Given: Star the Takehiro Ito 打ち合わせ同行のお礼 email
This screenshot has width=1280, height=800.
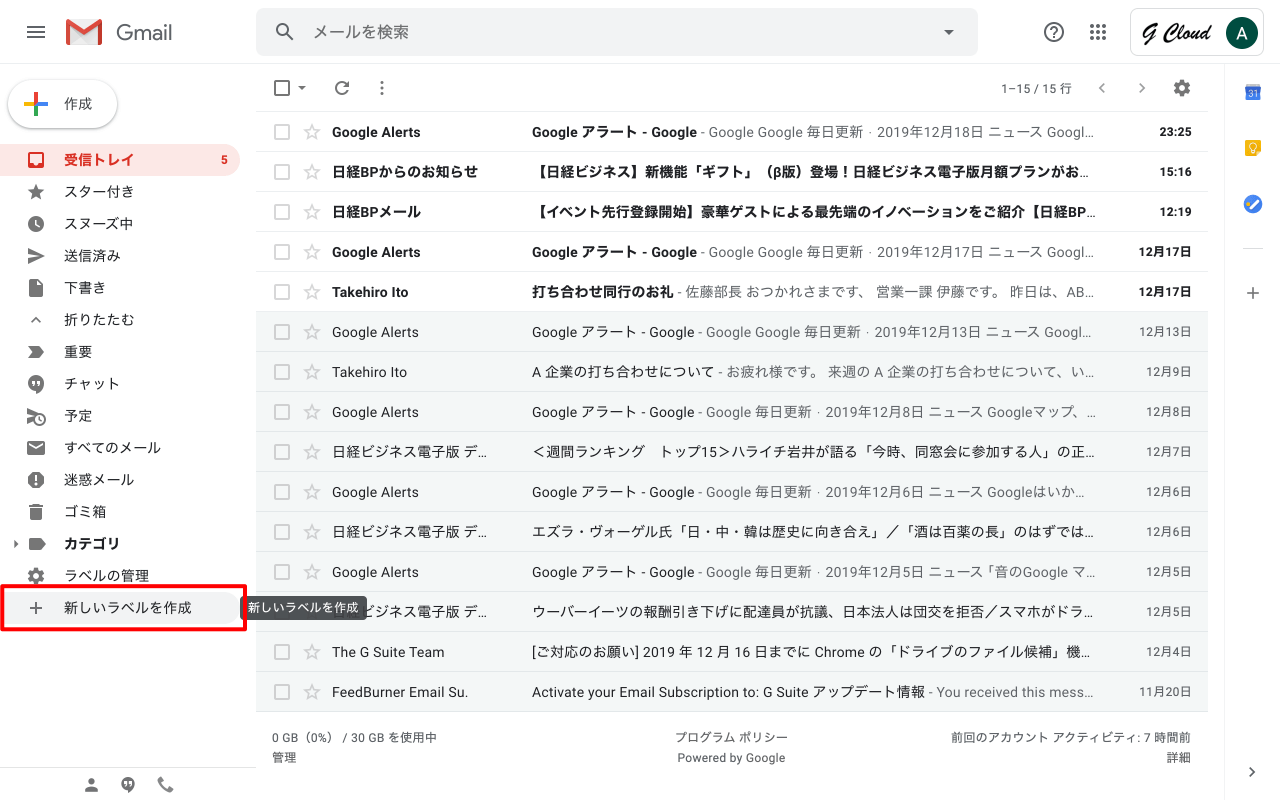Looking at the screenshot, I should pos(312,292).
